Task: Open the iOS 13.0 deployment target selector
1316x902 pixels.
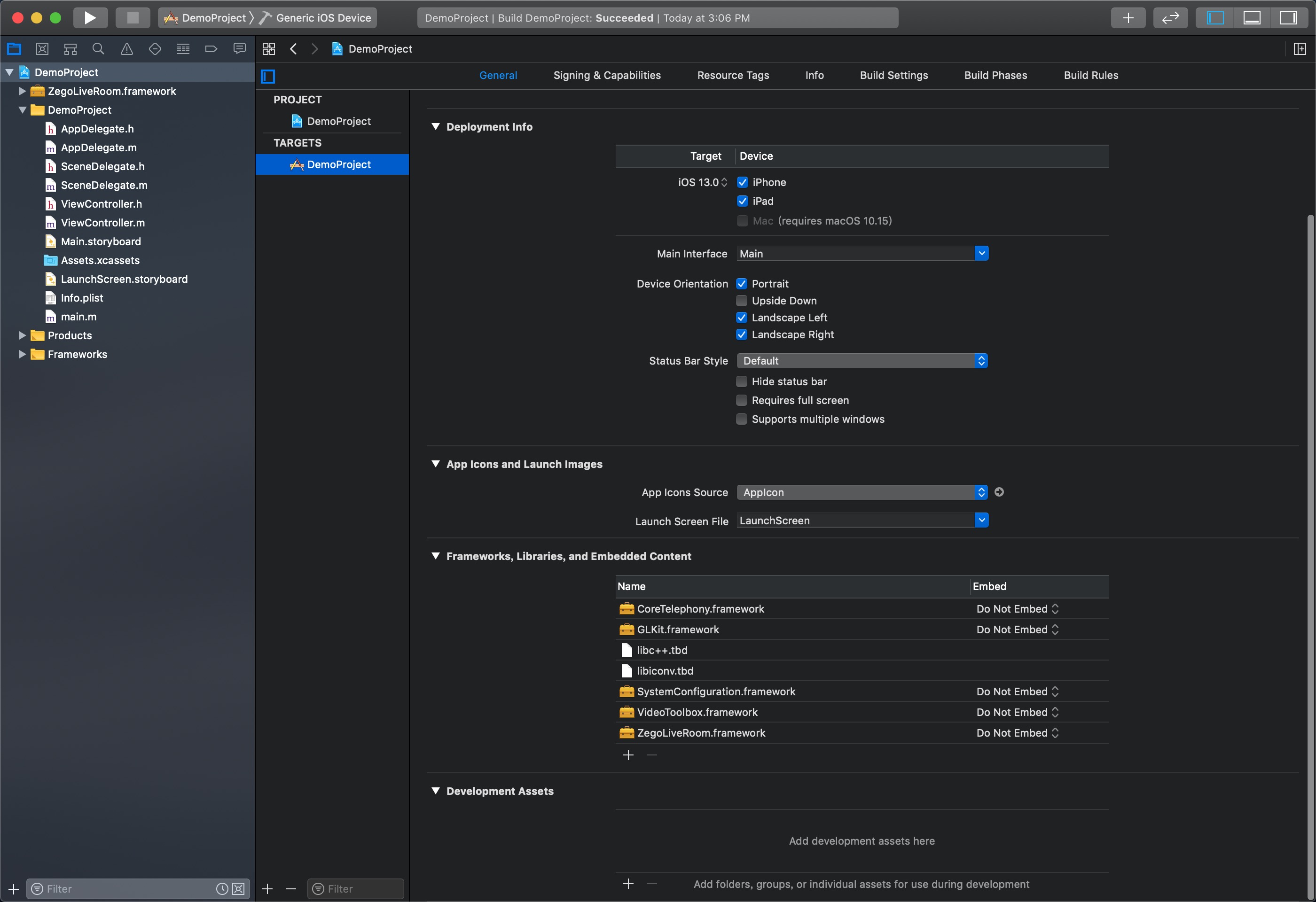Action: pos(702,182)
